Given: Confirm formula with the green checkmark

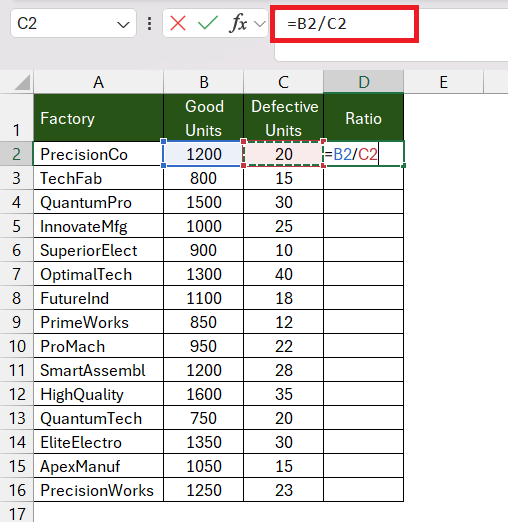Looking at the screenshot, I should pos(207,24).
